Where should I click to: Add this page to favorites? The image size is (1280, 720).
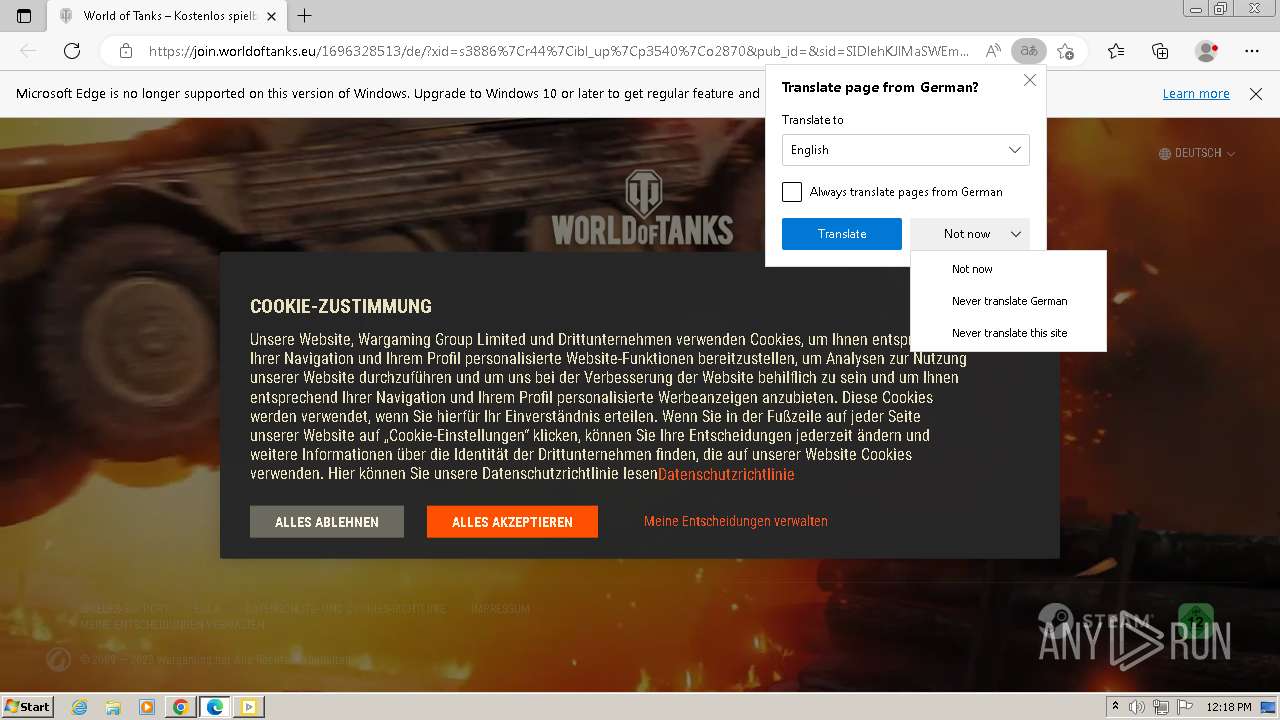pos(1066,51)
